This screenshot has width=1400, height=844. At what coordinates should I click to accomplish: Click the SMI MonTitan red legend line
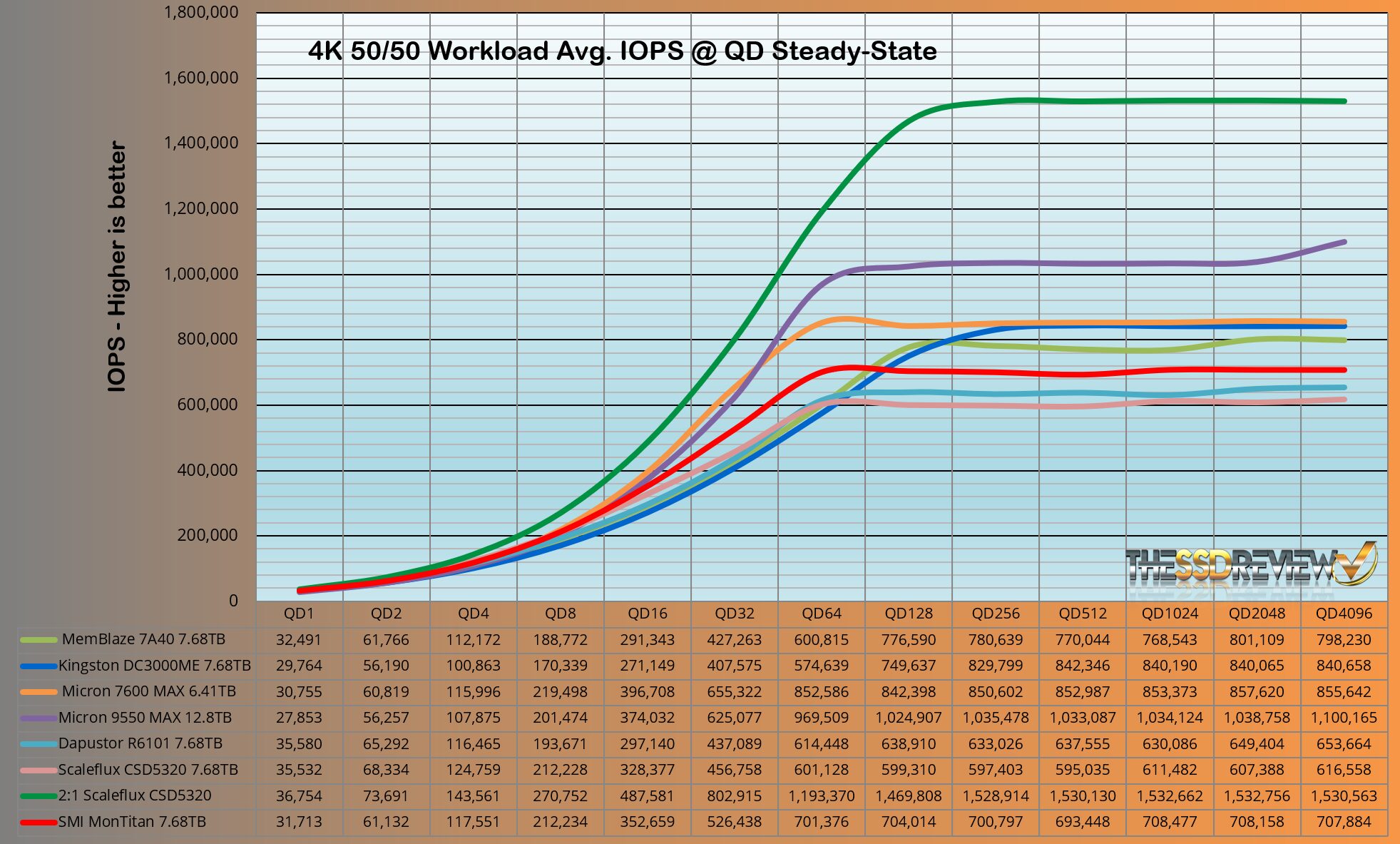pos(39,822)
